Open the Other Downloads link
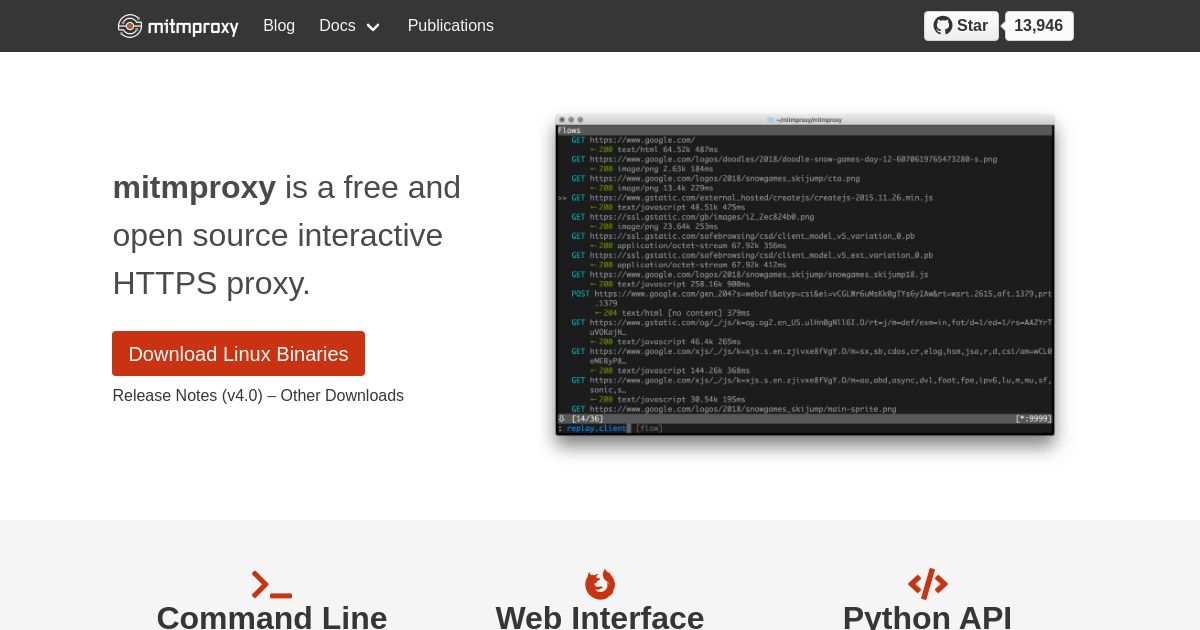The height and width of the screenshot is (630, 1200). tap(342, 396)
